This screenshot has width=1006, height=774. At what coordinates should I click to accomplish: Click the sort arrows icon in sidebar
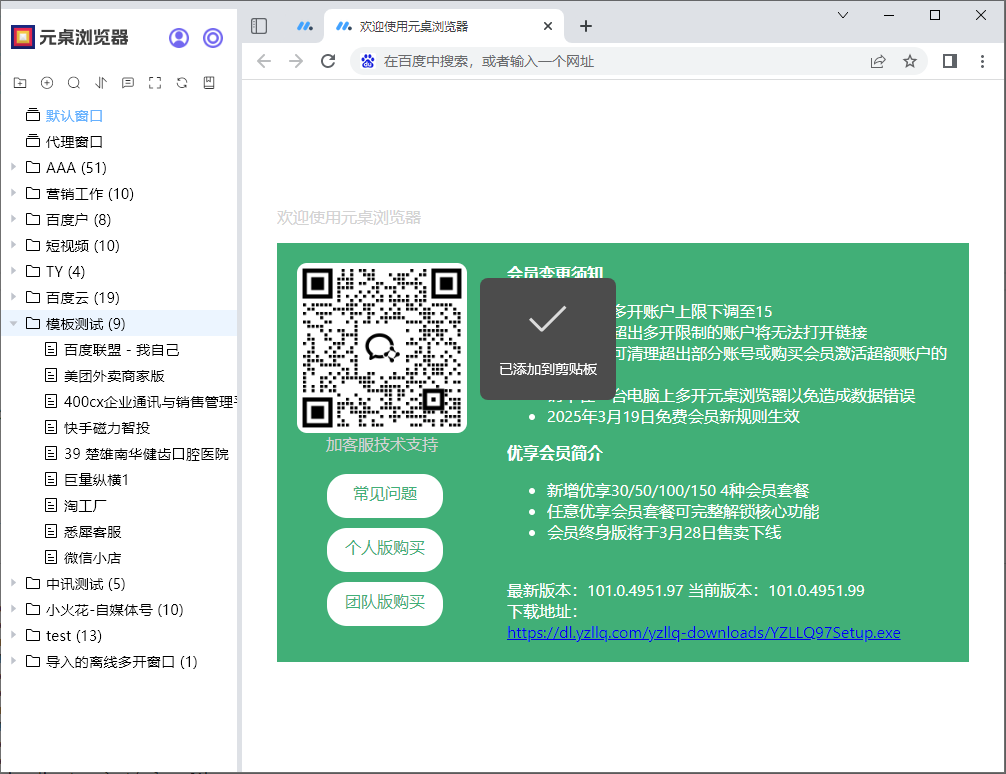point(101,83)
